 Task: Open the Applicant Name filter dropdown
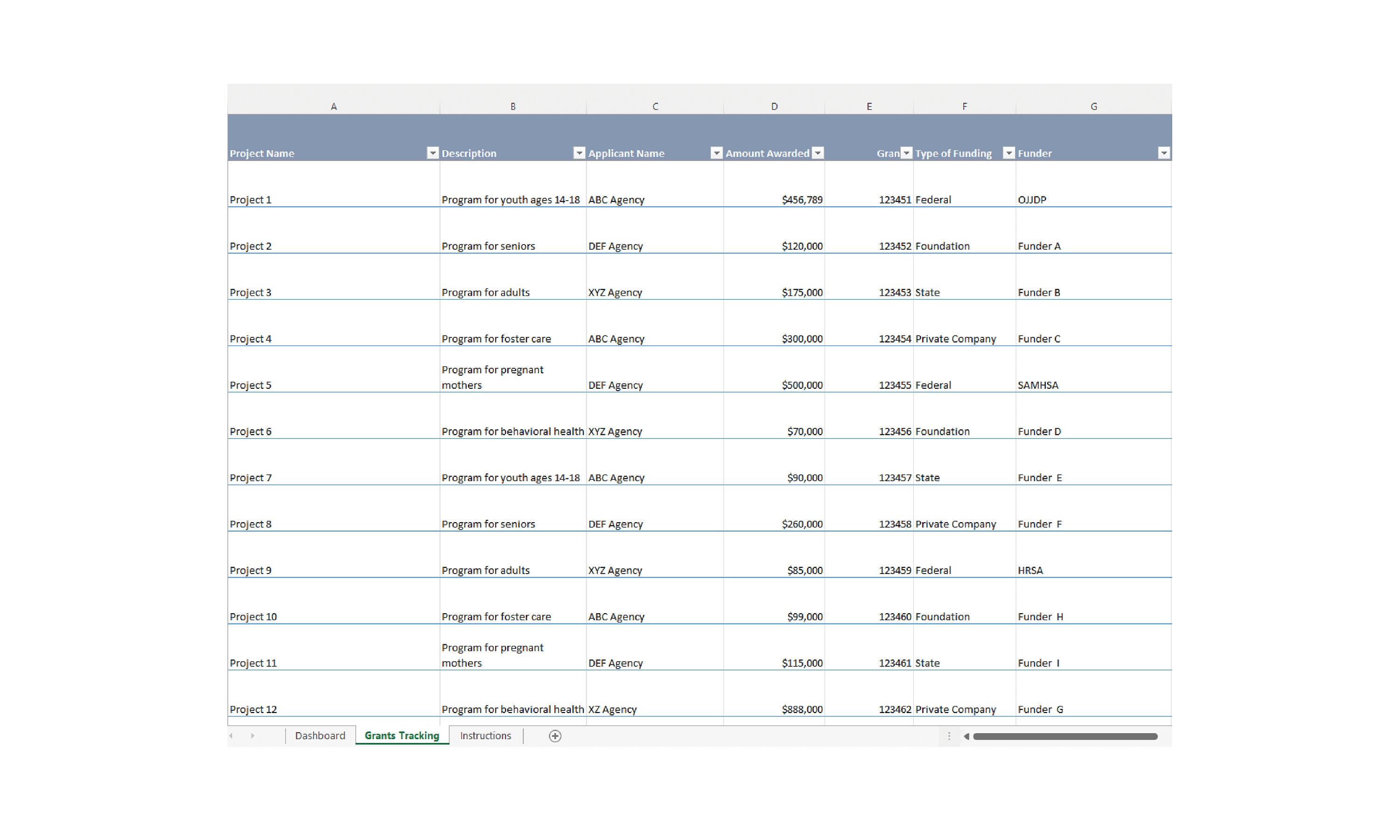pyautogui.click(x=716, y=153)
